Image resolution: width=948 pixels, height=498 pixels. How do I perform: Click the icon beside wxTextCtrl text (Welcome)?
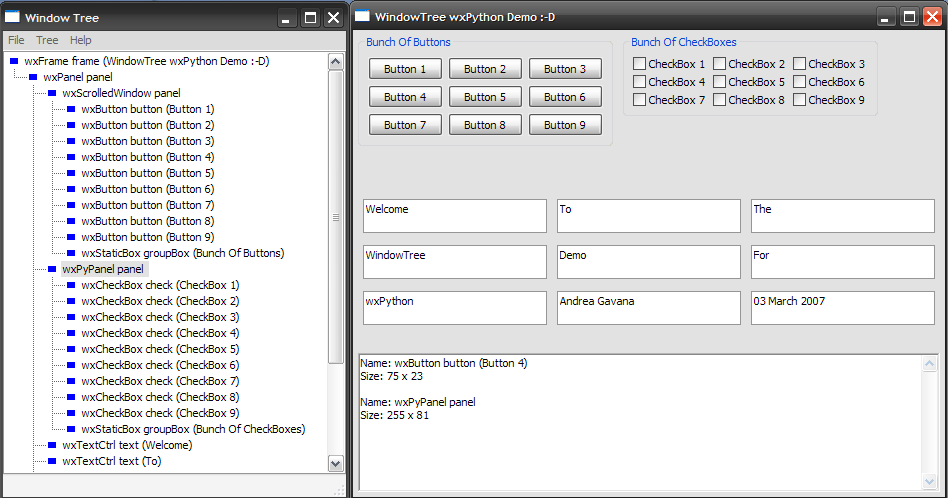[x=52, y=445]
